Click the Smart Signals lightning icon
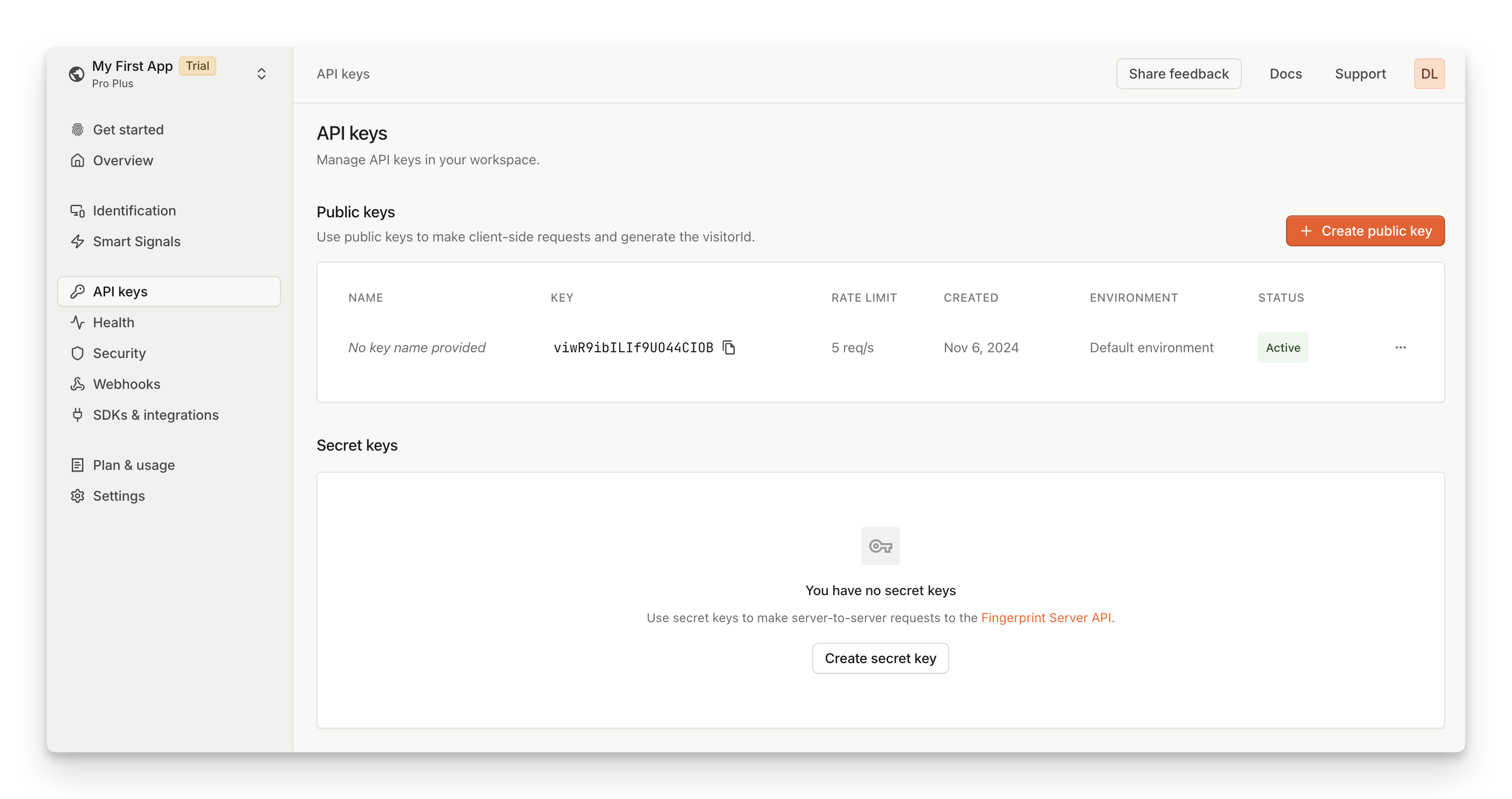1512x799 pixels. pyautogui.click(x=78, y=241)
